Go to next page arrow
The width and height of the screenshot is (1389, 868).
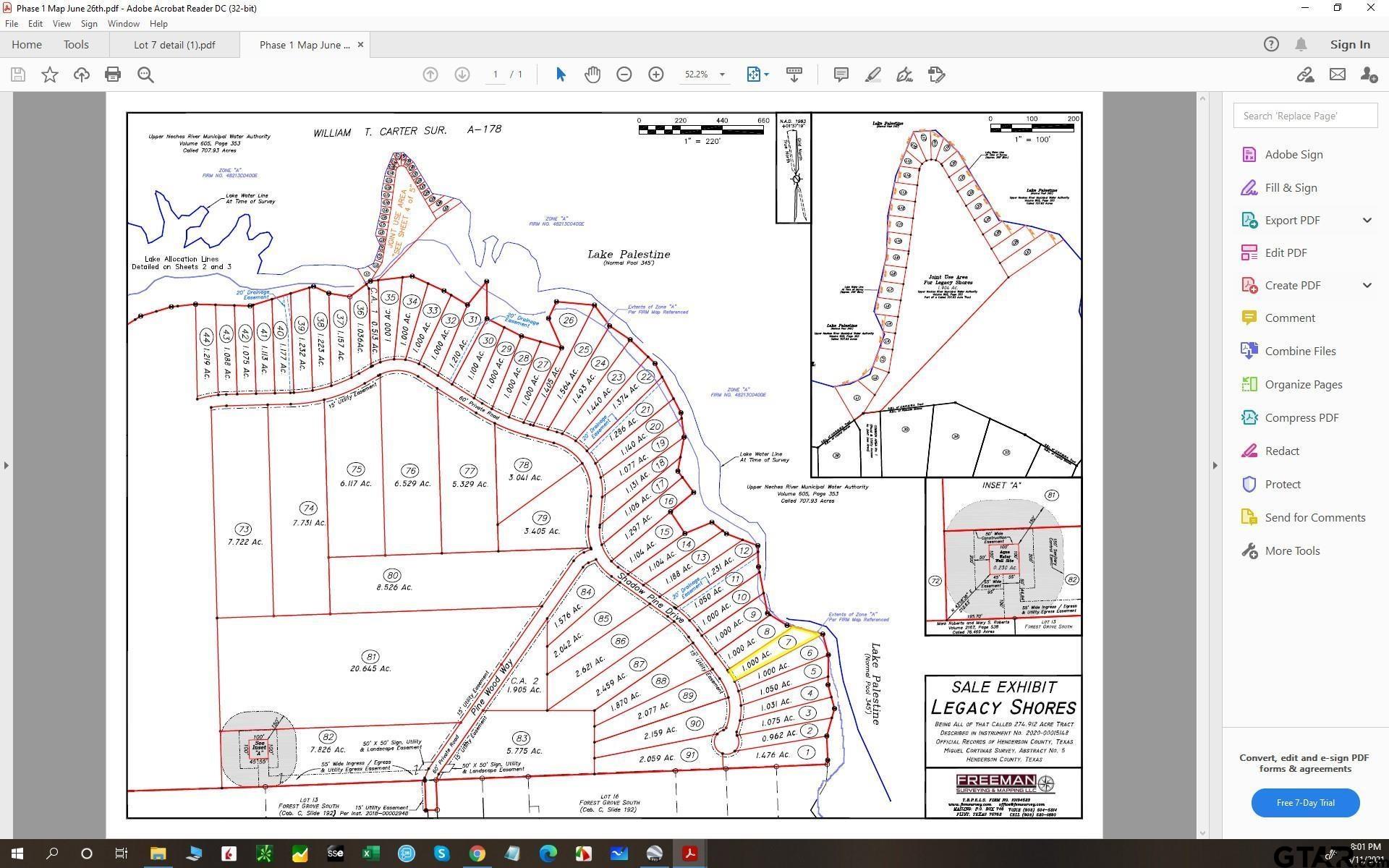462,75
